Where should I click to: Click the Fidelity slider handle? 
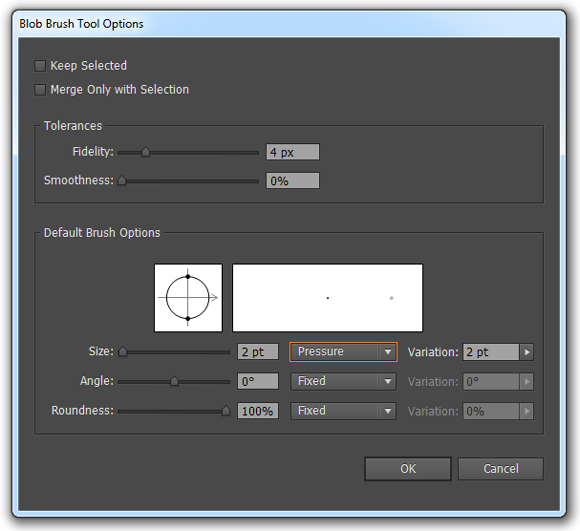click(145, 152)
